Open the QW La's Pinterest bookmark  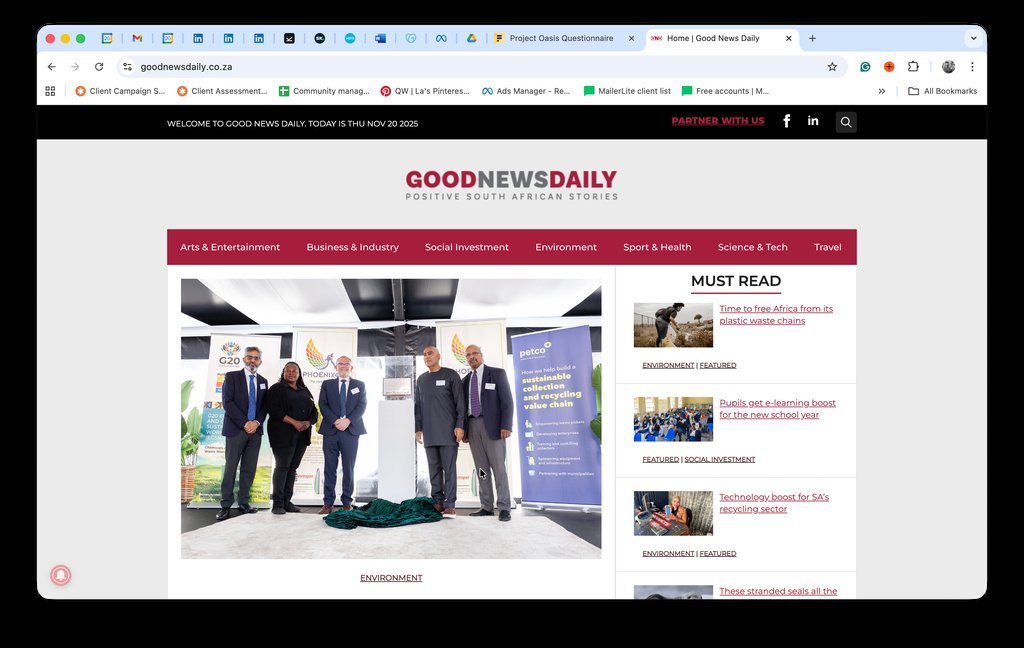[425, 91]
